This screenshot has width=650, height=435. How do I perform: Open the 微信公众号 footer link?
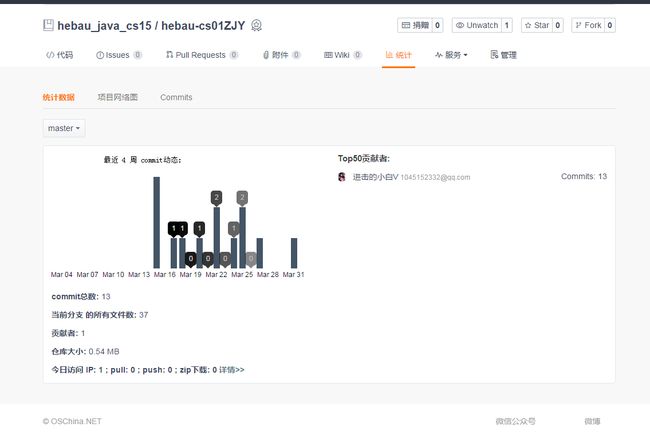pos(515,421)
